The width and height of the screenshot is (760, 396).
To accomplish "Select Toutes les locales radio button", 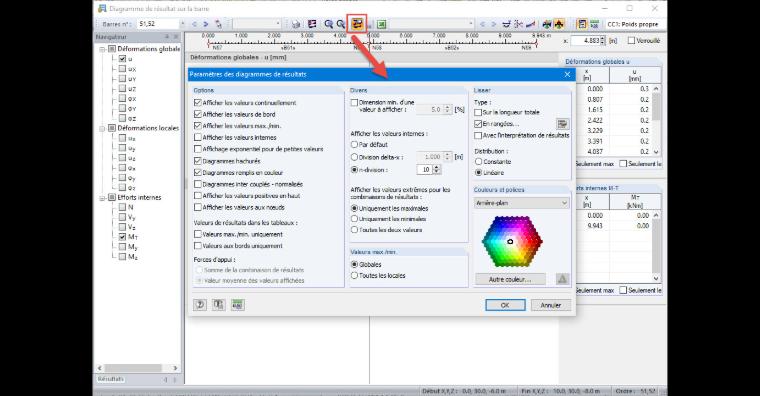I will (x=354, y=275).
